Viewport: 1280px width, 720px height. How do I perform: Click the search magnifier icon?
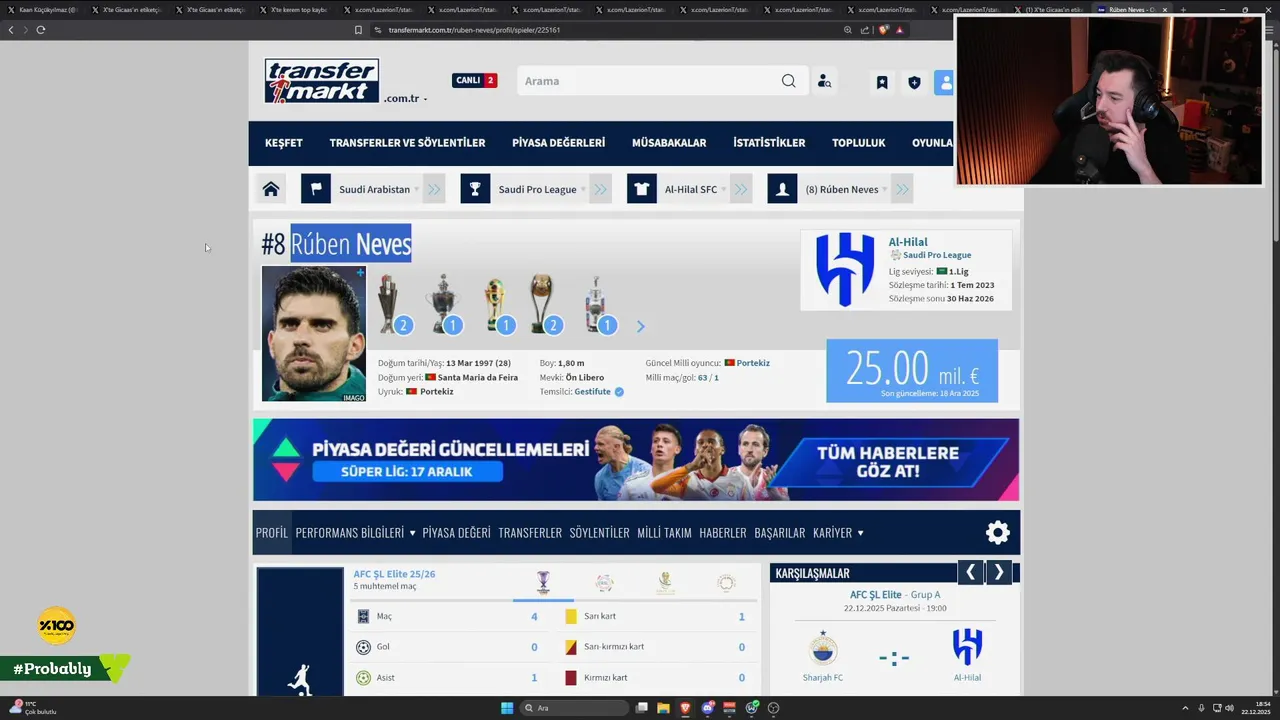[789, 81]
